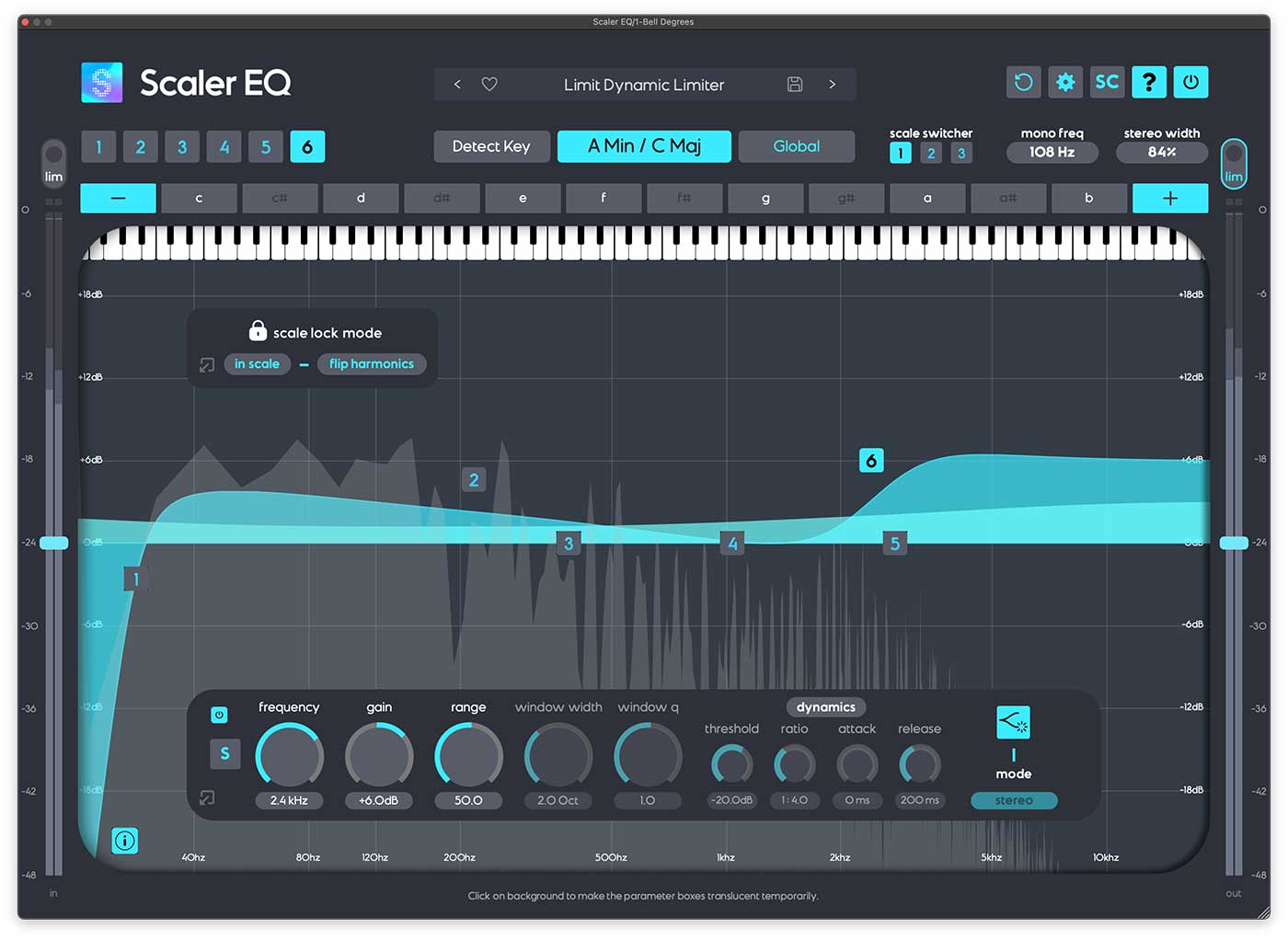Image resolution: width=1288 pixels, height=940 pixels.
Task: Click the reset history icon
Action: click(1023, 82)
